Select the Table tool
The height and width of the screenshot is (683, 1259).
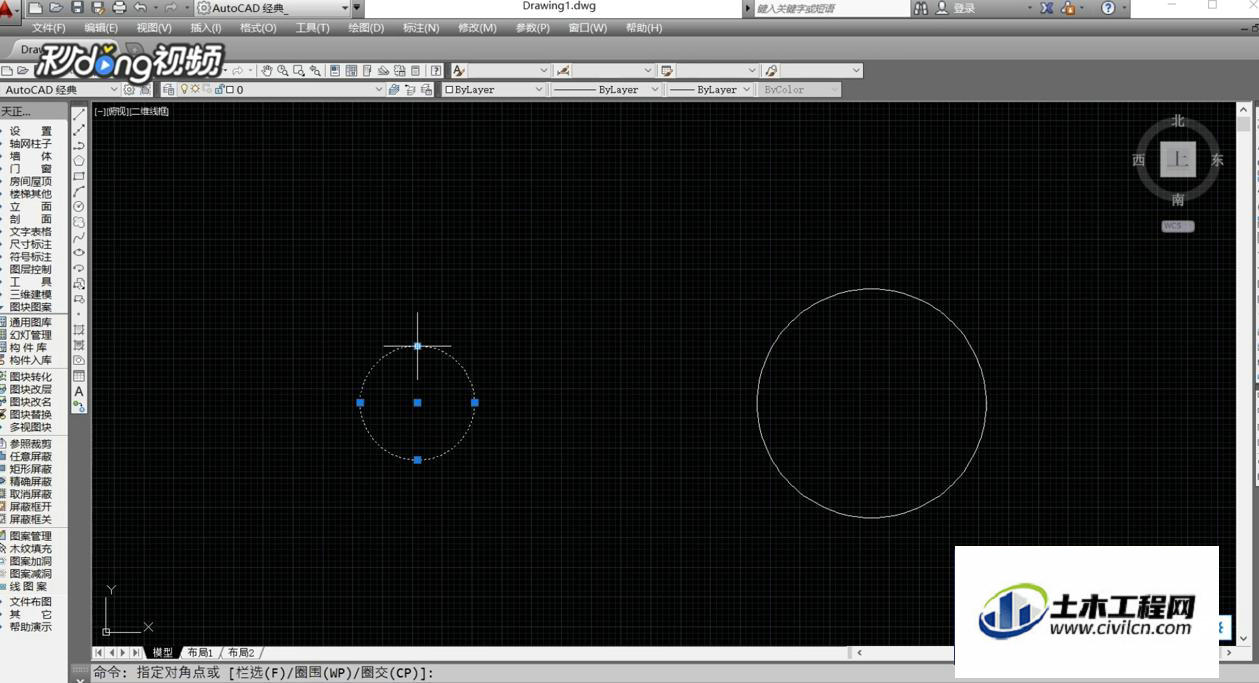click(x=79, y=376)
